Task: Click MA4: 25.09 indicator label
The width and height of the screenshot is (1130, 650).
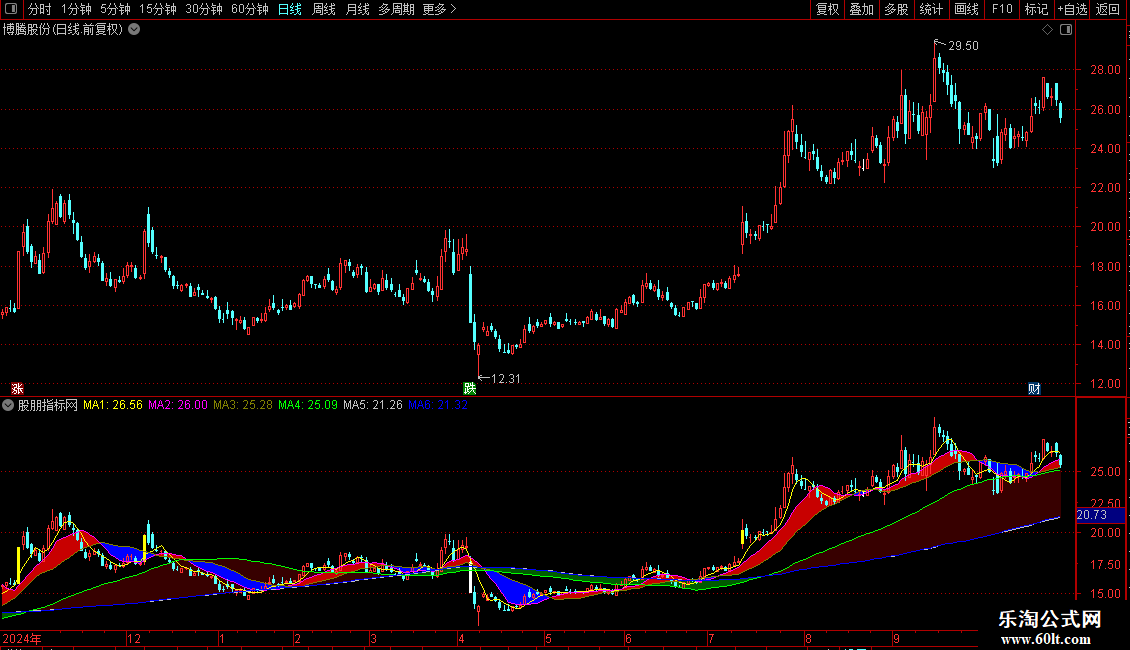Action: click(308, 405)
